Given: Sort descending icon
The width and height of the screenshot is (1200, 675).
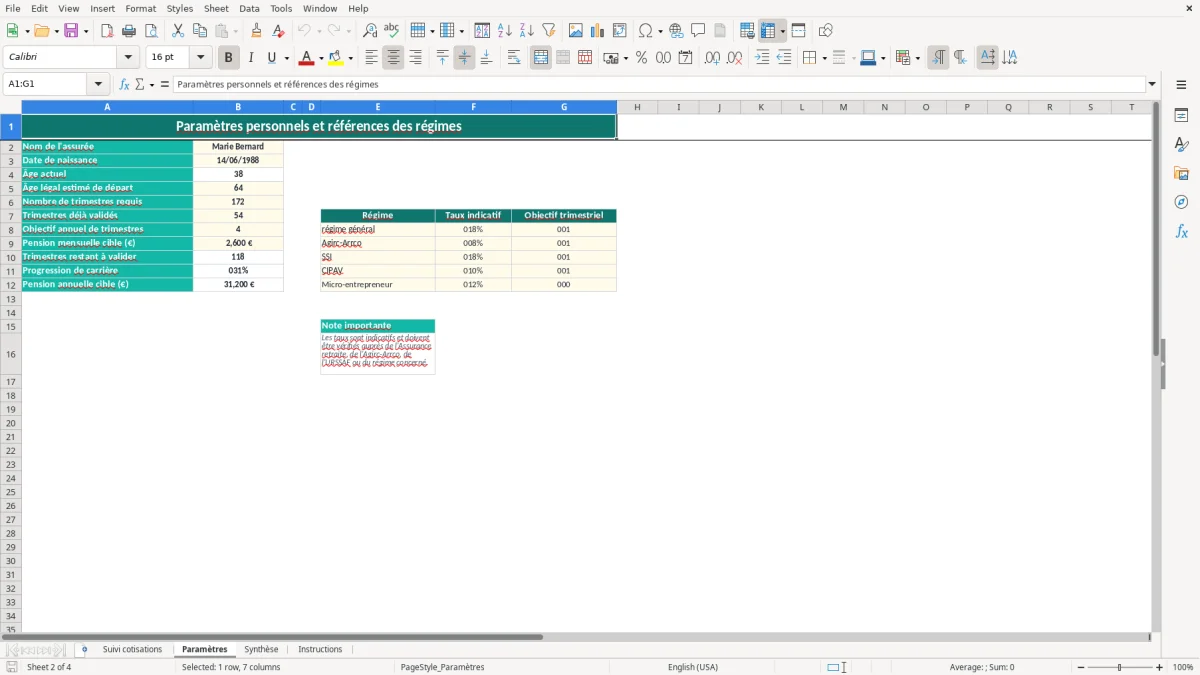Looking at the screenshot, I should click(527, 31).
